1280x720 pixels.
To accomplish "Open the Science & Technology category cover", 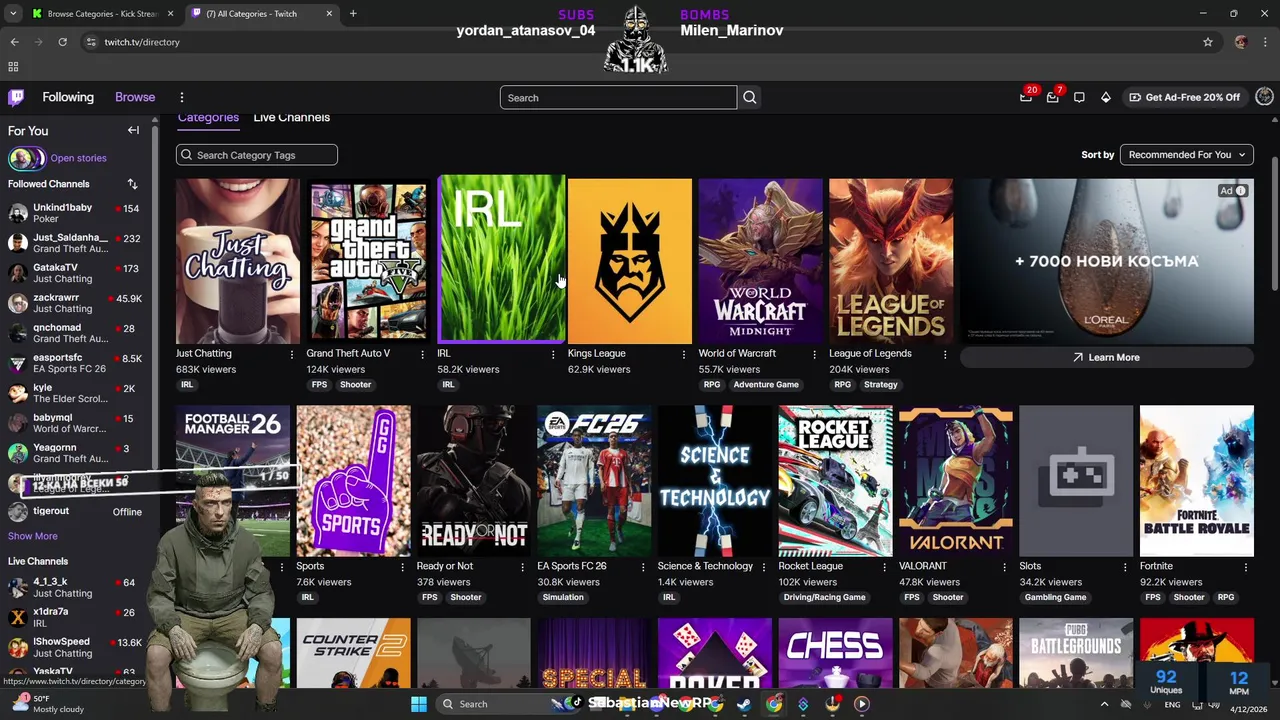I will [x=714, y=481].
